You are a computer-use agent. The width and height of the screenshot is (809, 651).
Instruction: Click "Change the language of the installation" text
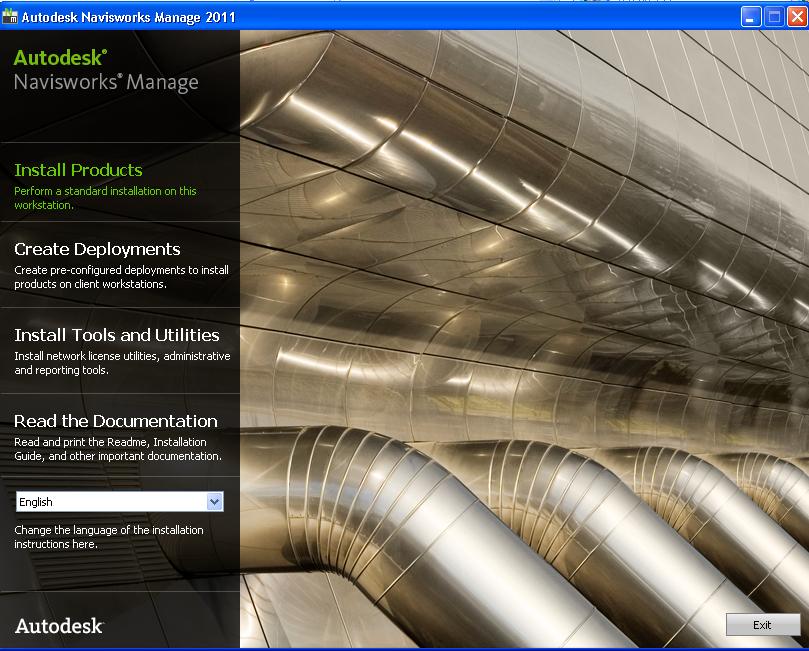coord(108,537)
